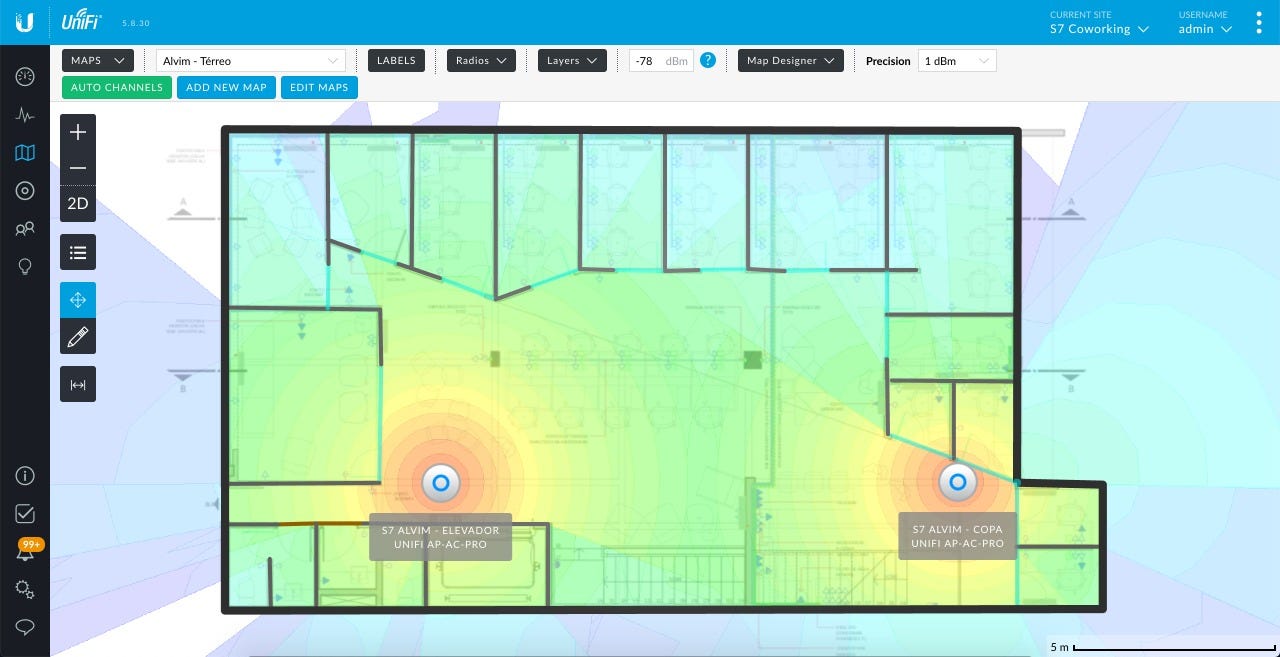
Task: Toggle the LABELS button
Action: point(396,61)
